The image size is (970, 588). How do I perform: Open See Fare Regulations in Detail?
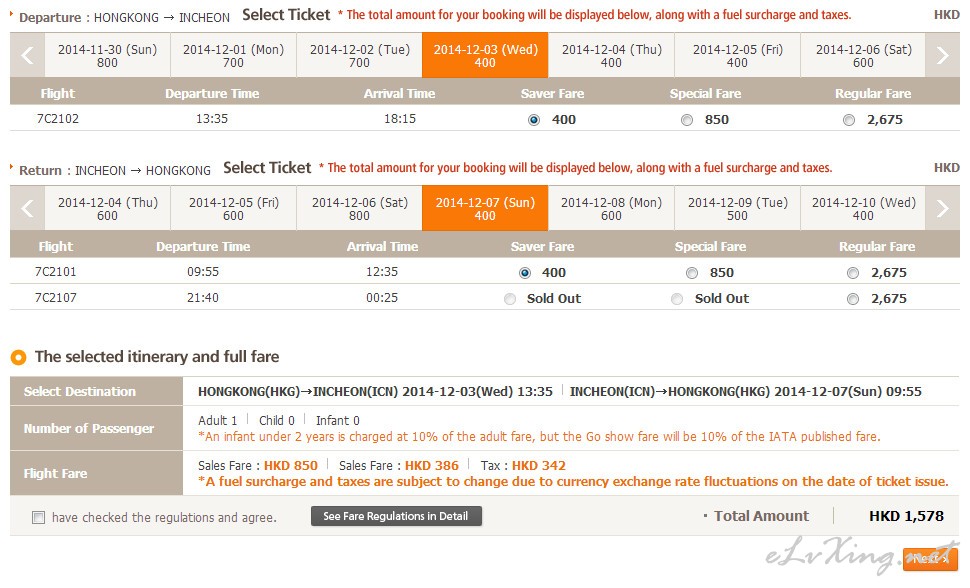396,517
